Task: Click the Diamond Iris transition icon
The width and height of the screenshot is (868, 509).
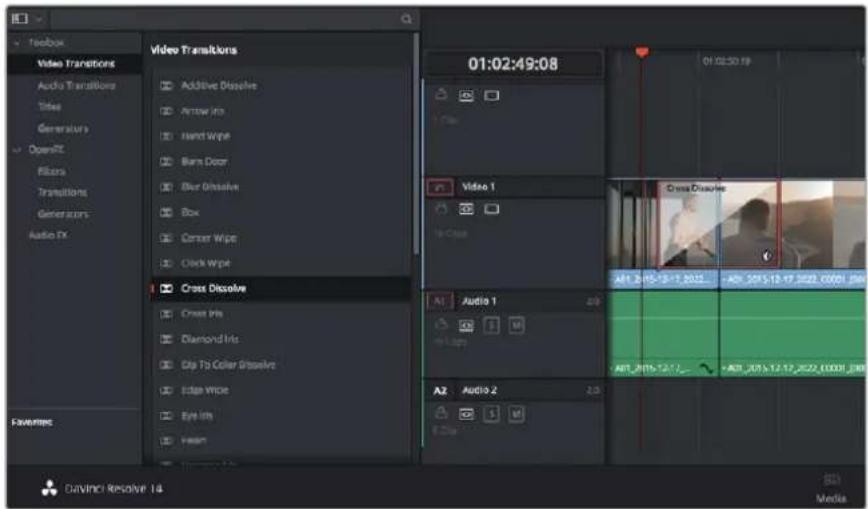Action: click(x=166, y=339)
